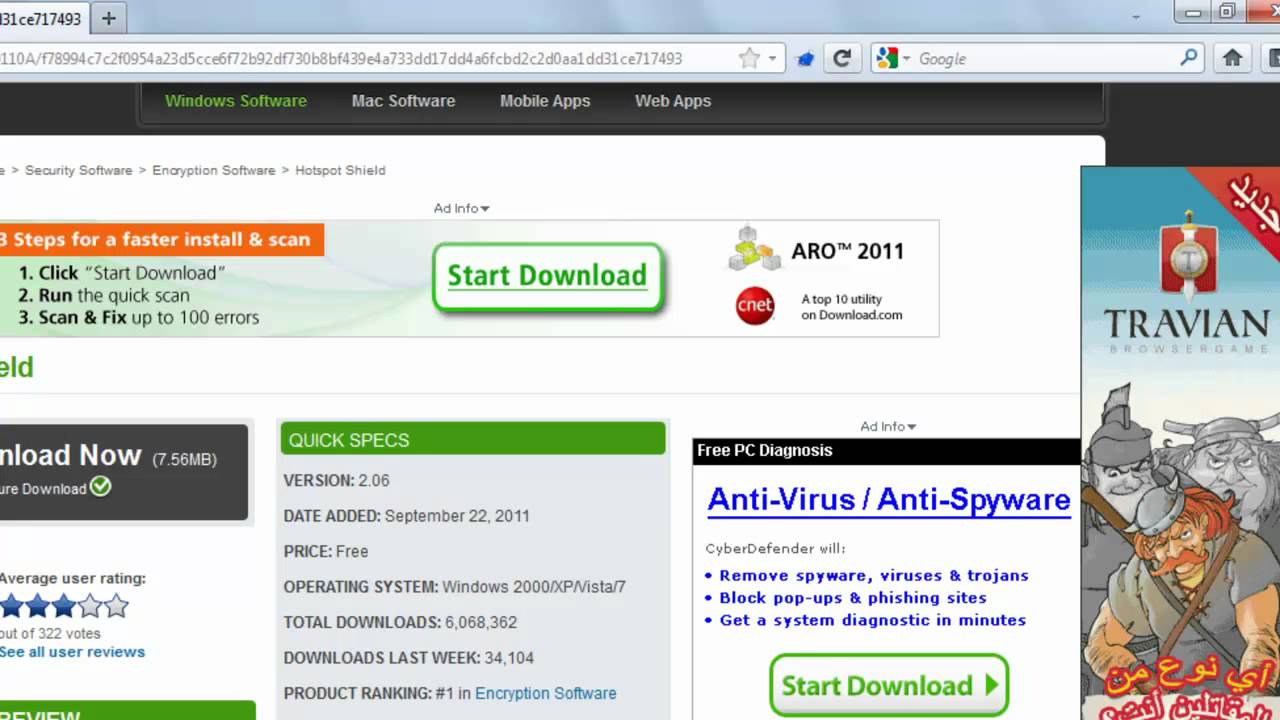Image resolution: width=1280 pixels, height=720 pixels.
Task: Go to browser home page
Action: 1233,58
